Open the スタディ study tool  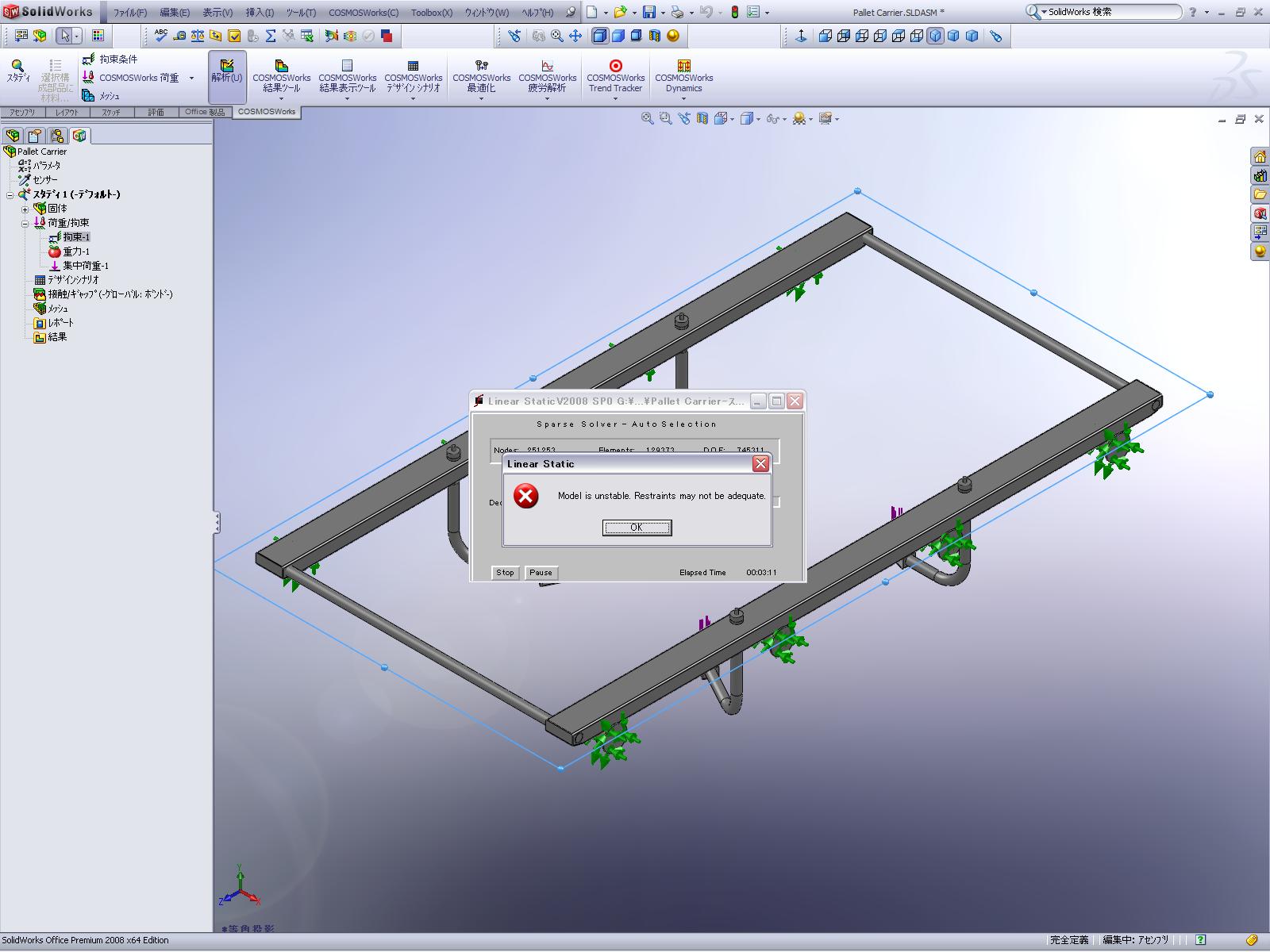[18, 71]
